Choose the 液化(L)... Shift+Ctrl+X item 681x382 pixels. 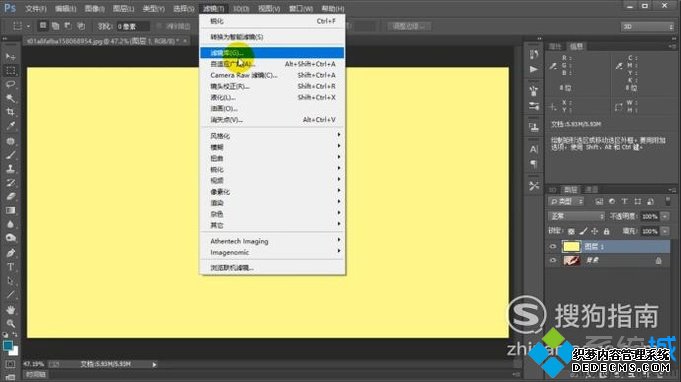point(272,97)
